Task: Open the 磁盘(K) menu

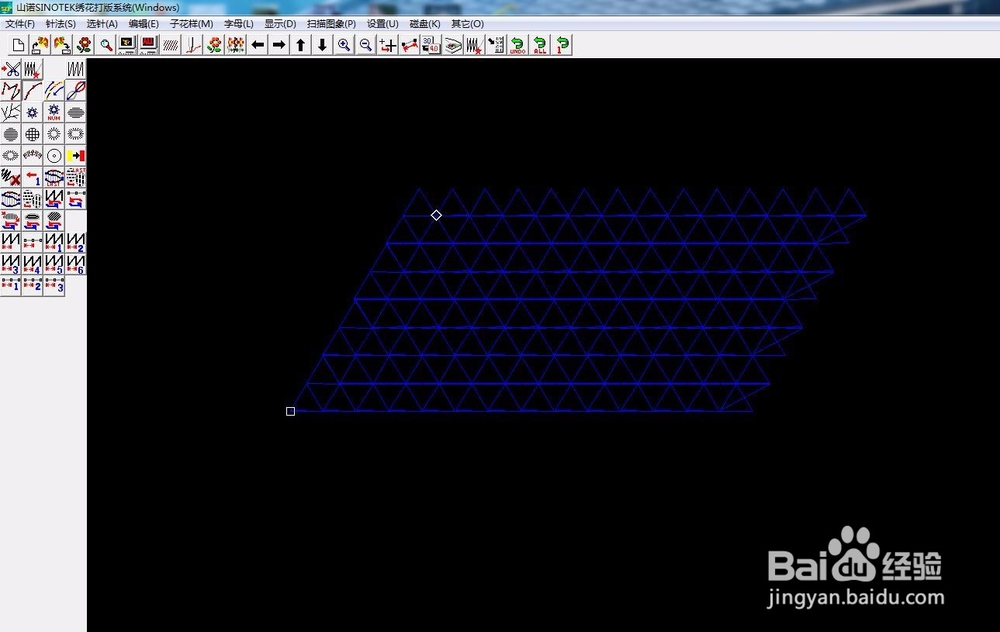Action: click(425, 24)
